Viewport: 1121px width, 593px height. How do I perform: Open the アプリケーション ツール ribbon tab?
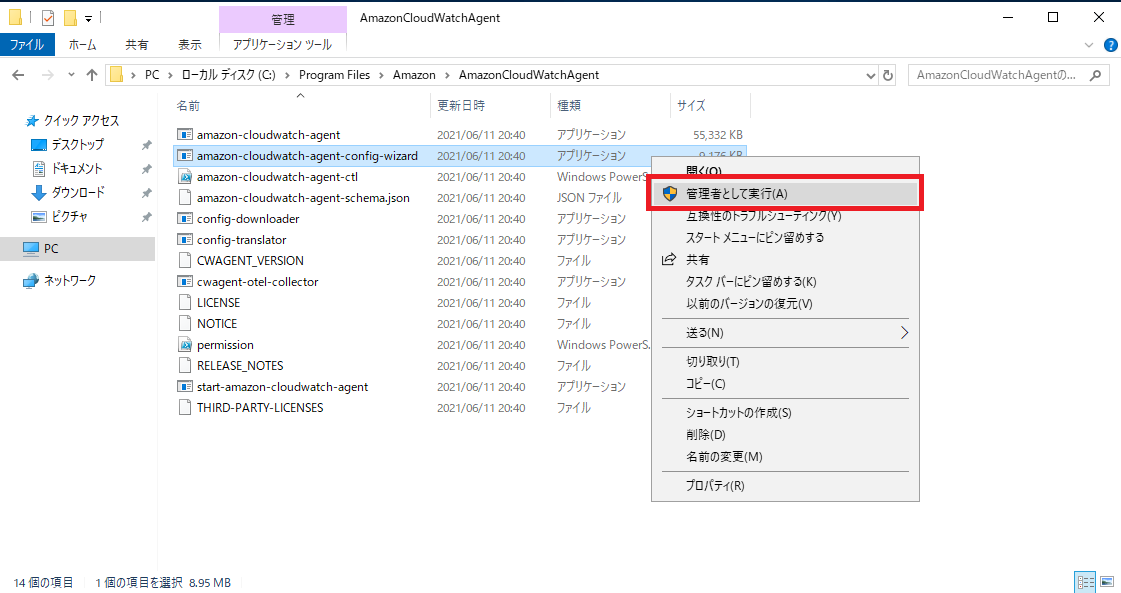click(x=282, y=44)
